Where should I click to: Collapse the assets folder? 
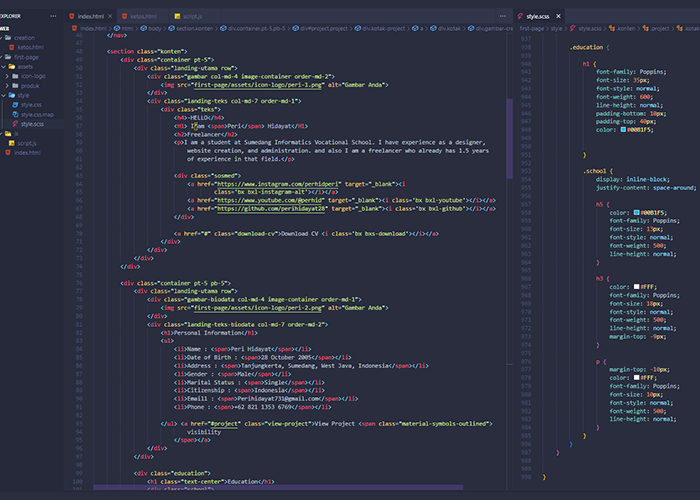click(24, 66)
